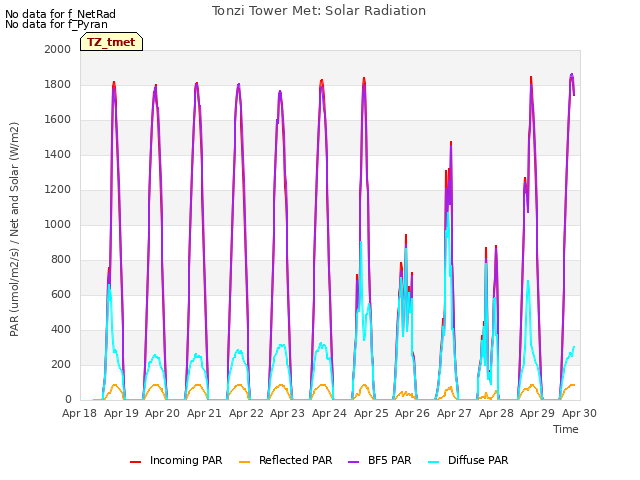Click the Apr 25 diffuse PAR spike near 900
The image size is (640, 480).
tap(361, 242)
